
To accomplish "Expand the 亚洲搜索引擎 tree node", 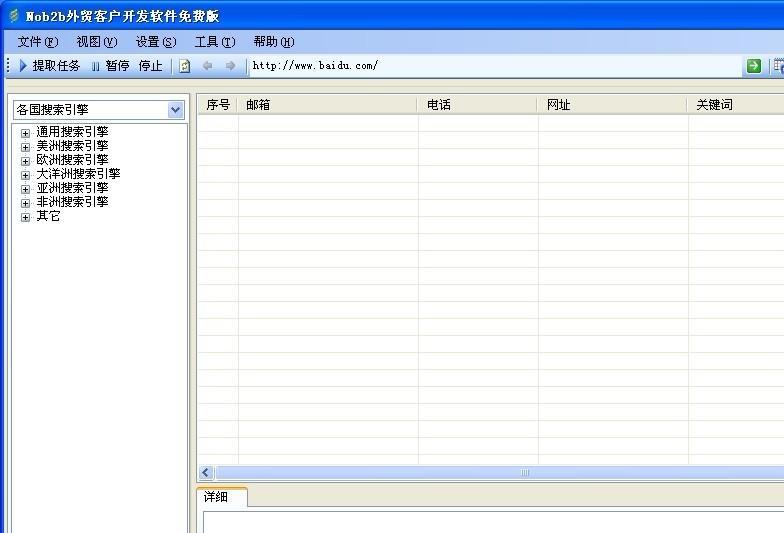I will (x=26, y=189).
